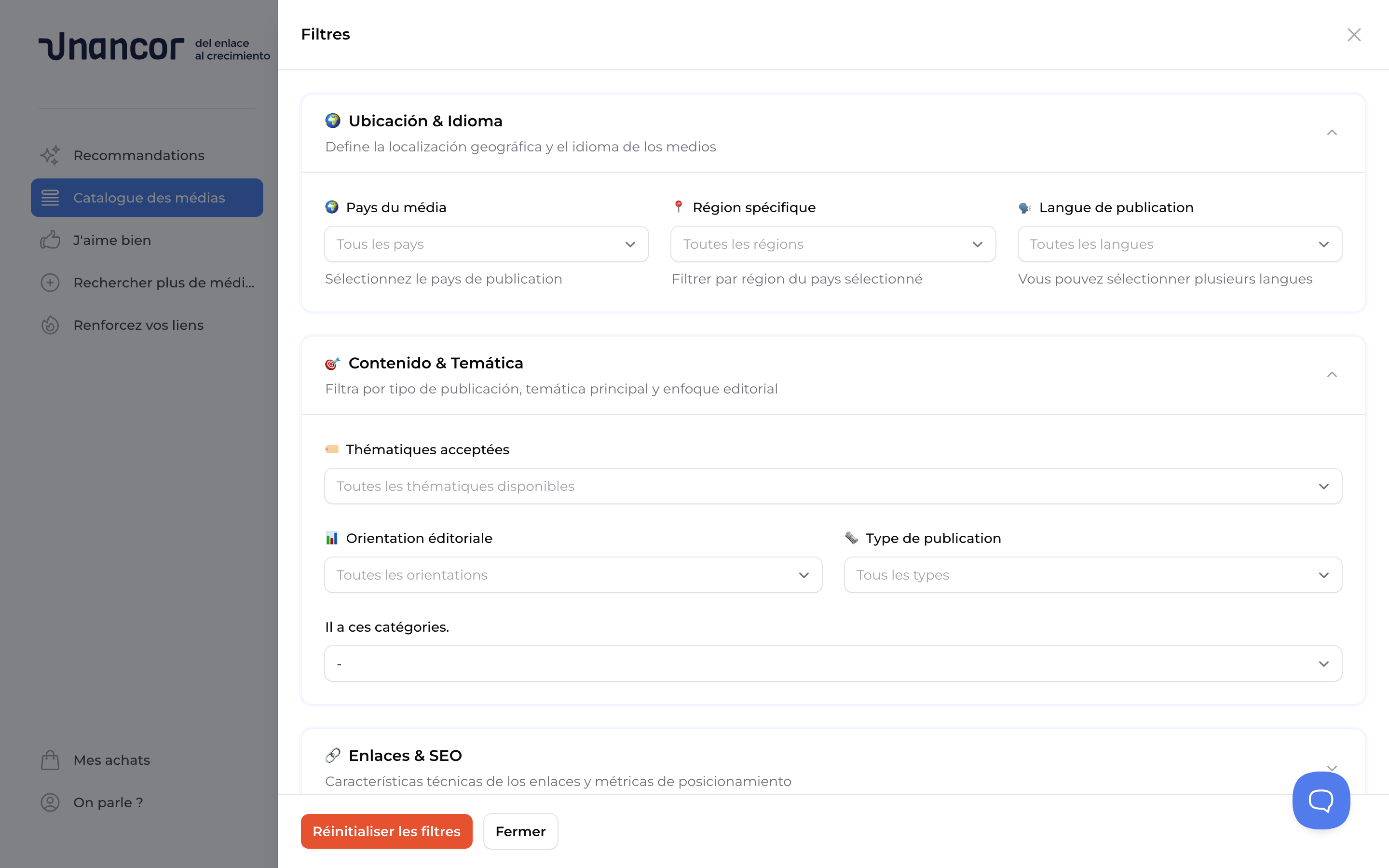1389x868 pixels.
Task: Open the Toutes les régions dropdown
Action: point(833,244)
